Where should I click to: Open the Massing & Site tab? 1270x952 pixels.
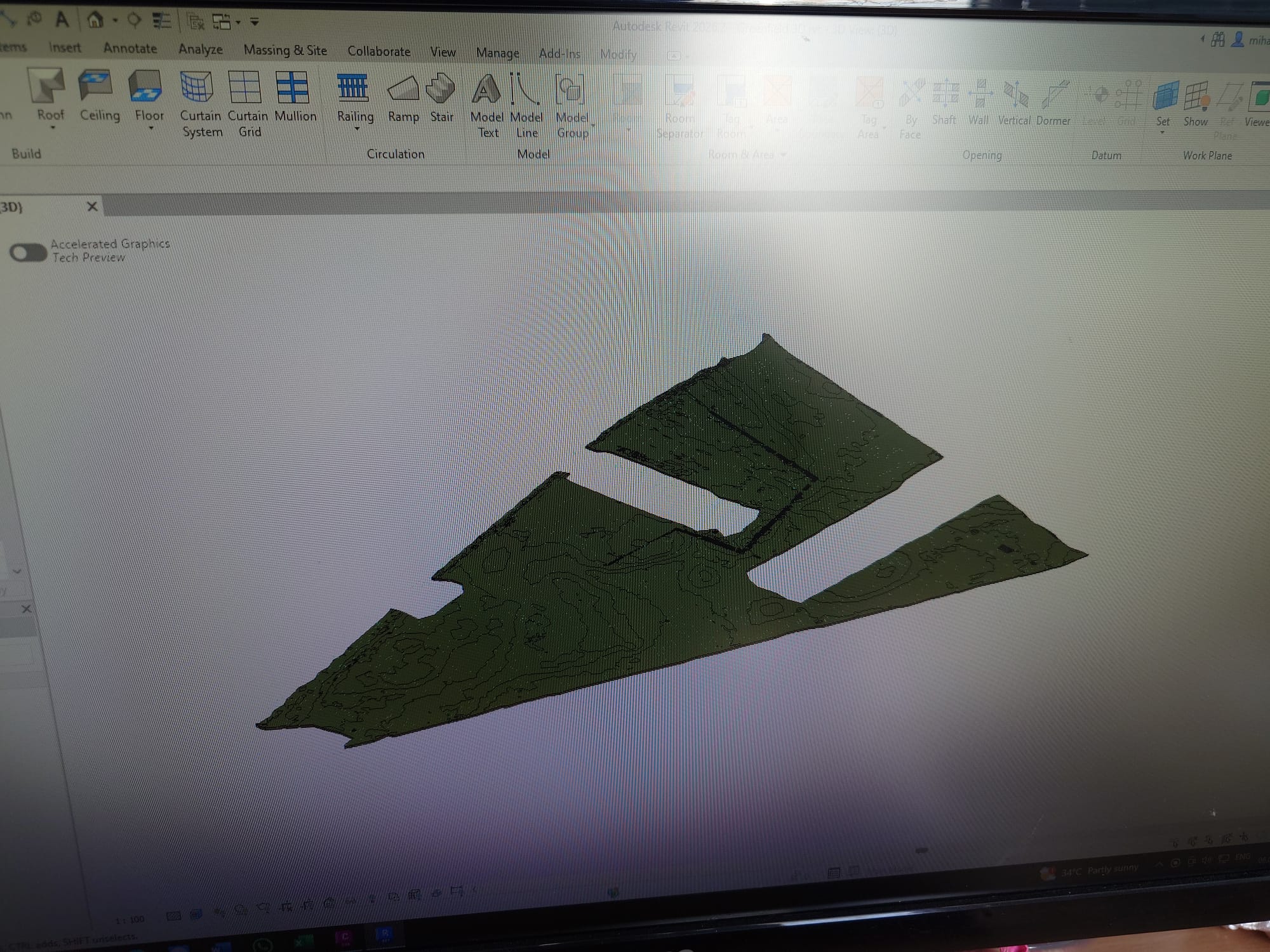click(285, 50)
